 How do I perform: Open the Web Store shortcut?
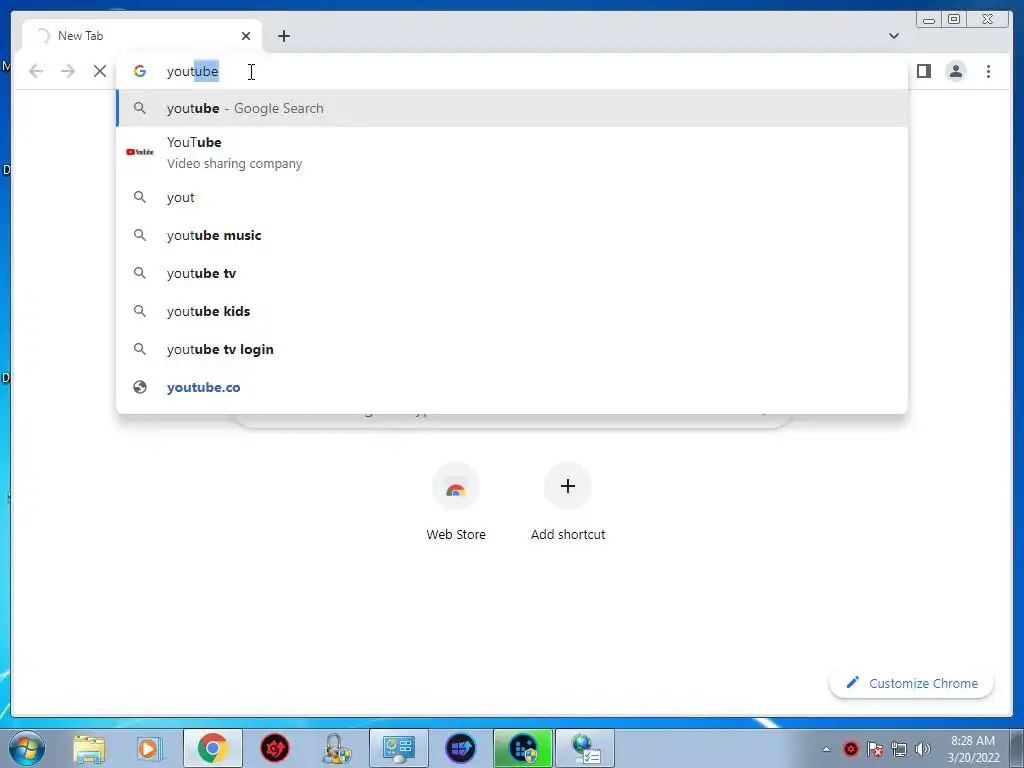point(456,503)
